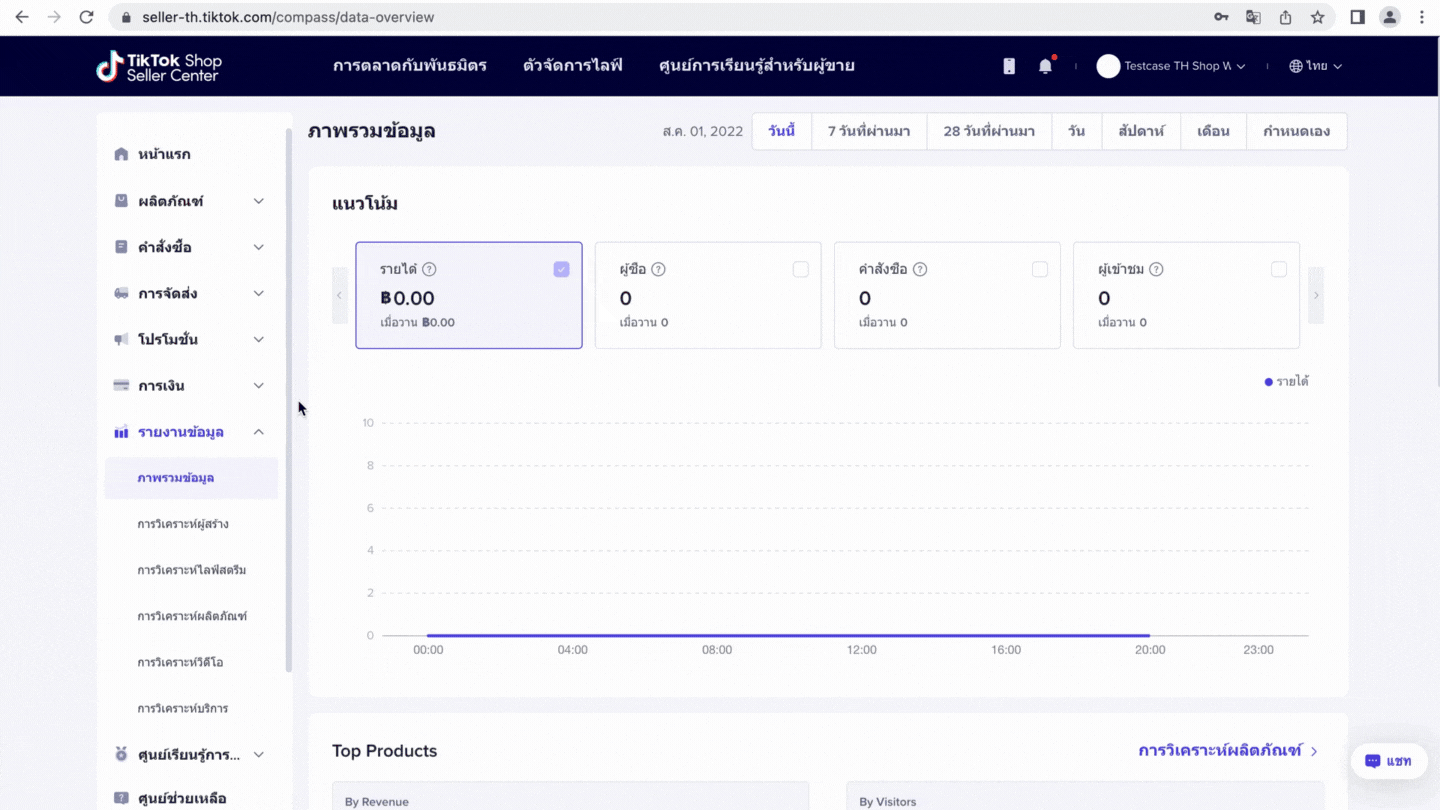The width and height of the screenshot is (1440, 810).
Task: Reload the page with browser refresh icon
Action: 86,17
